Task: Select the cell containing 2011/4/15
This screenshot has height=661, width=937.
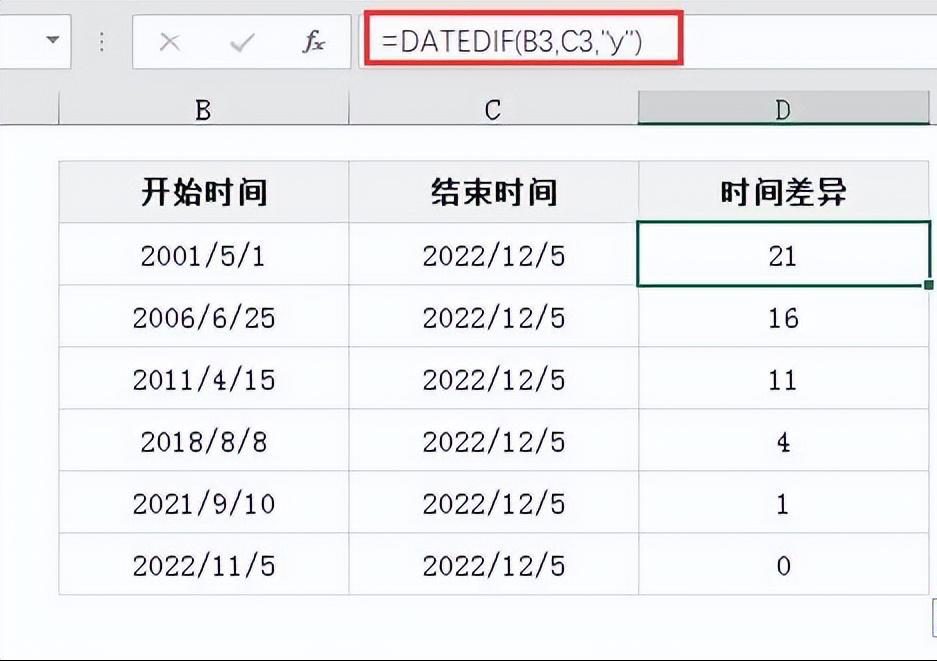Action: (203, 379)
